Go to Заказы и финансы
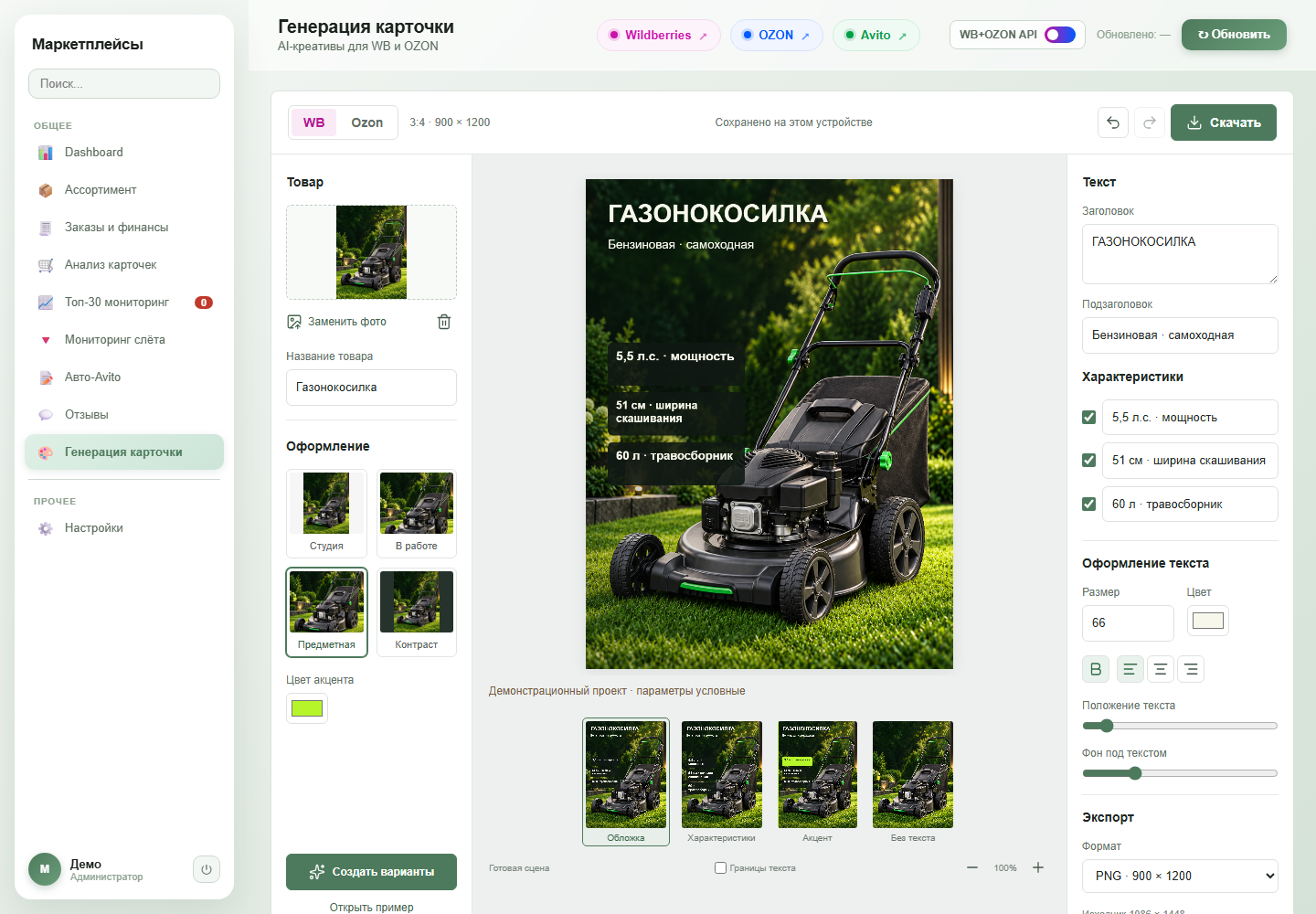1316x914 pixels. 124,228
